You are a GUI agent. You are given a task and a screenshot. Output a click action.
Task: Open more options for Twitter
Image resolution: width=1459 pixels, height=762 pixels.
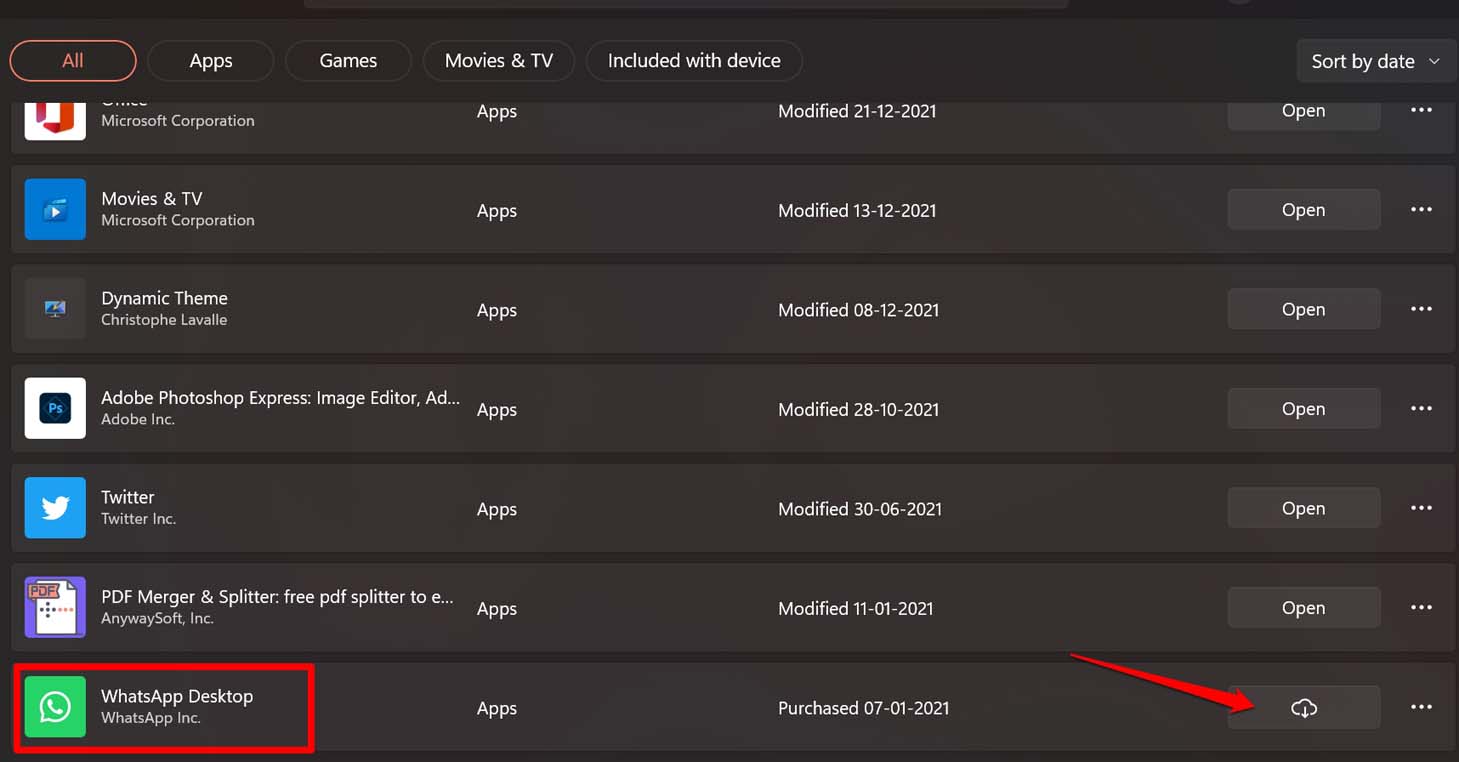pos(1421,508)
